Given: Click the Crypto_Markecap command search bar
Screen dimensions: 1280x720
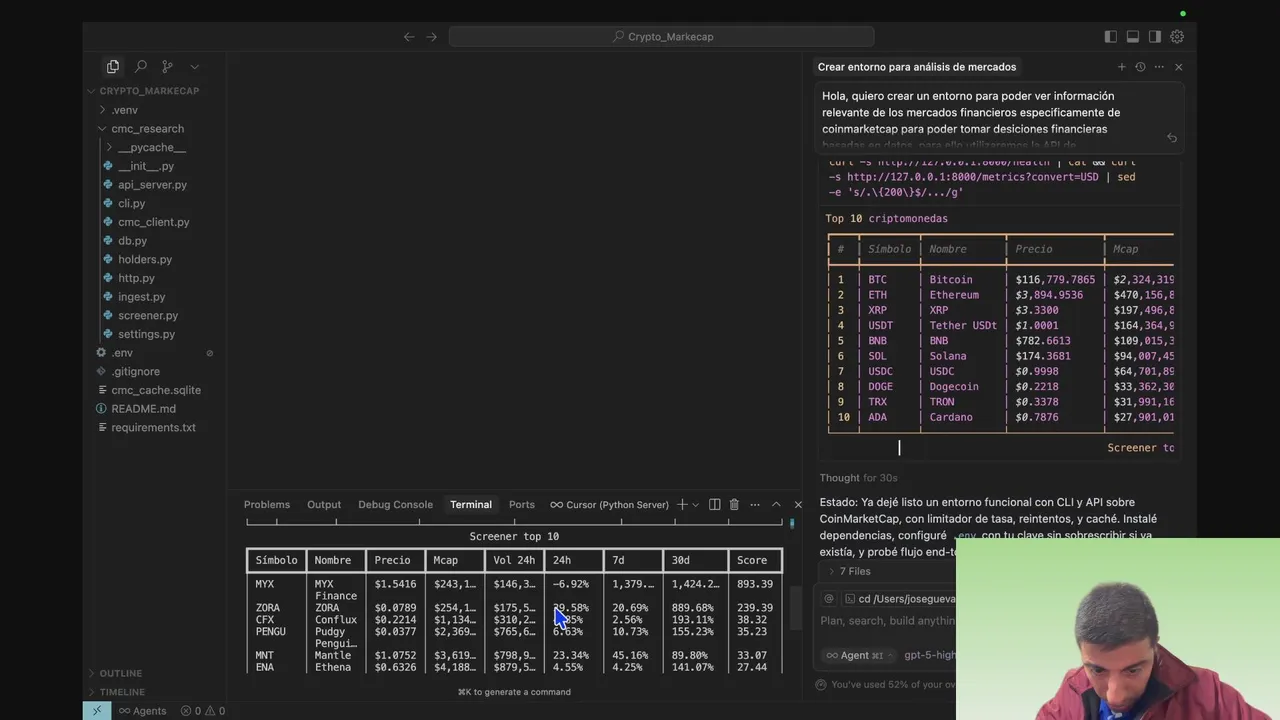Looking at the screenshot, I should [661, 36].
